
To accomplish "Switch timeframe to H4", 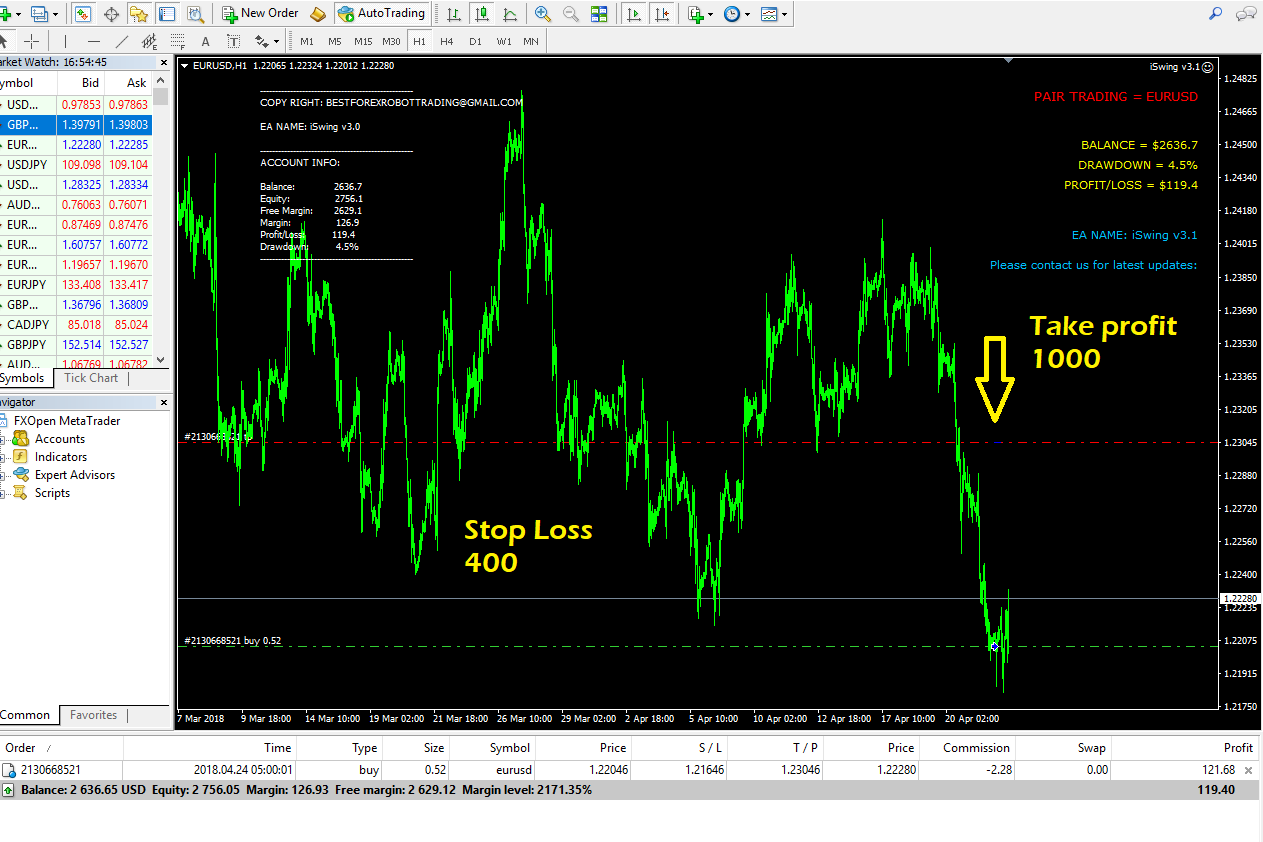I will click(x=447, y=41).
